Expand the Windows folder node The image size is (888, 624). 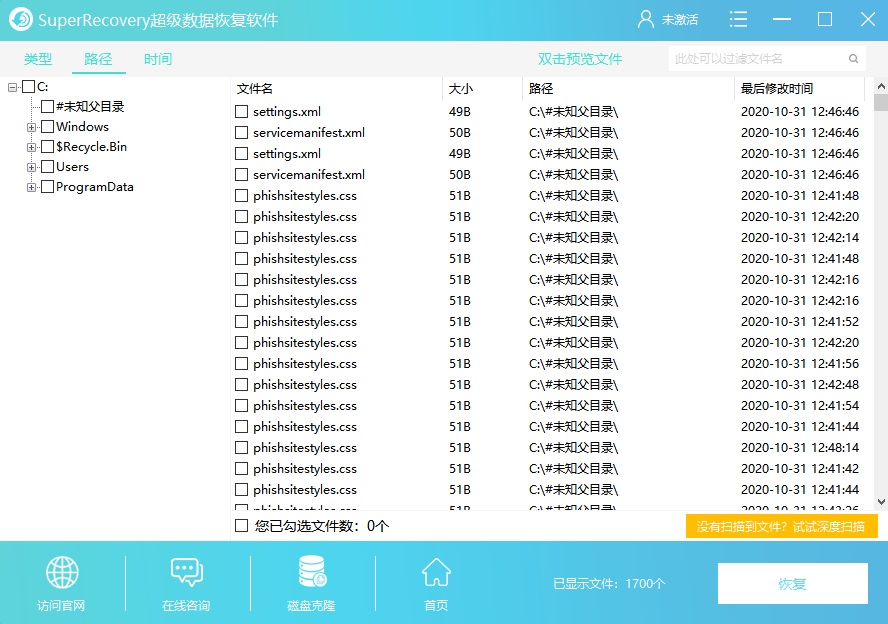pyautogui.click(x=32, y=127)
